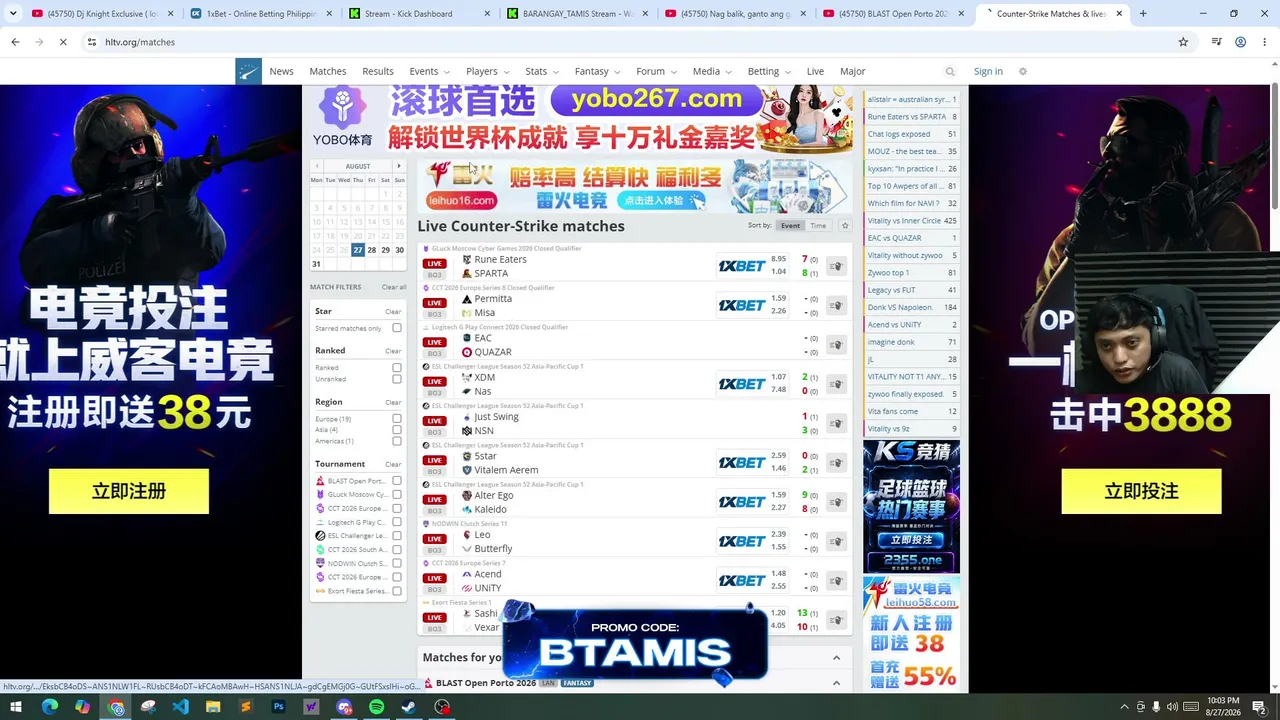Click the Sign in link
Image resolution: width=1280 pixels, height=720 pixels.
988,71
